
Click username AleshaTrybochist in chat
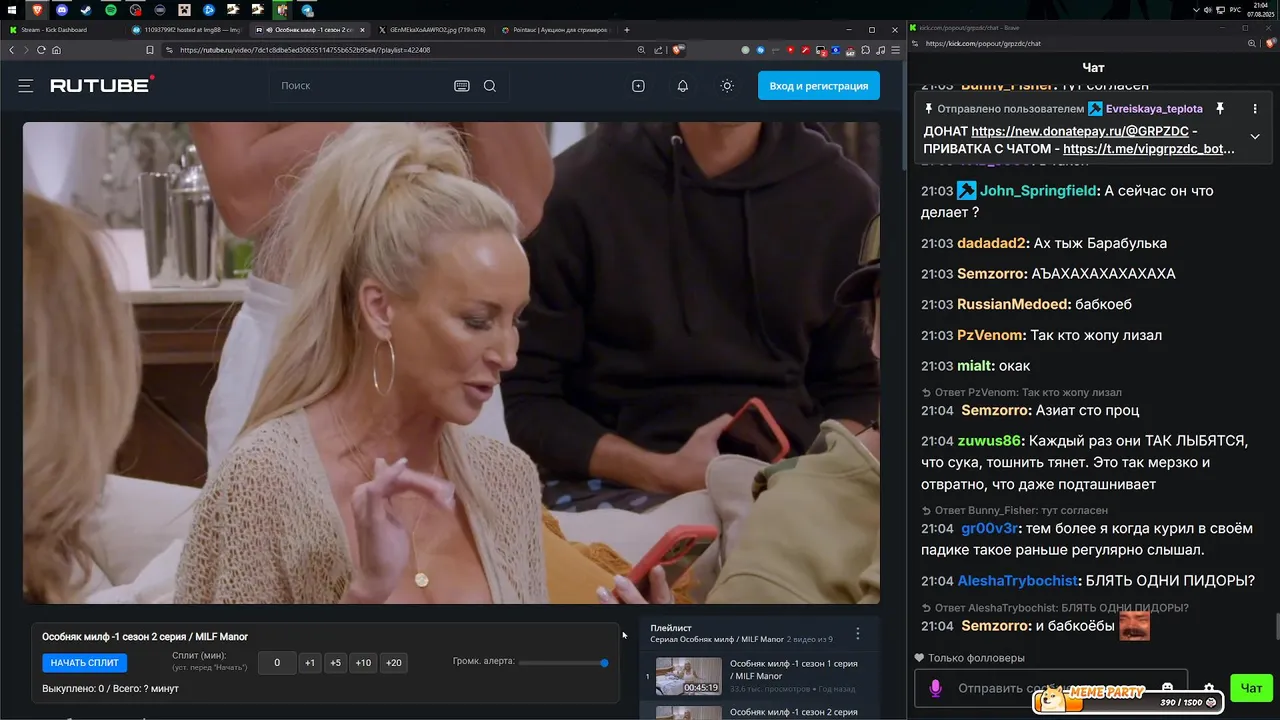[1019, 580]
